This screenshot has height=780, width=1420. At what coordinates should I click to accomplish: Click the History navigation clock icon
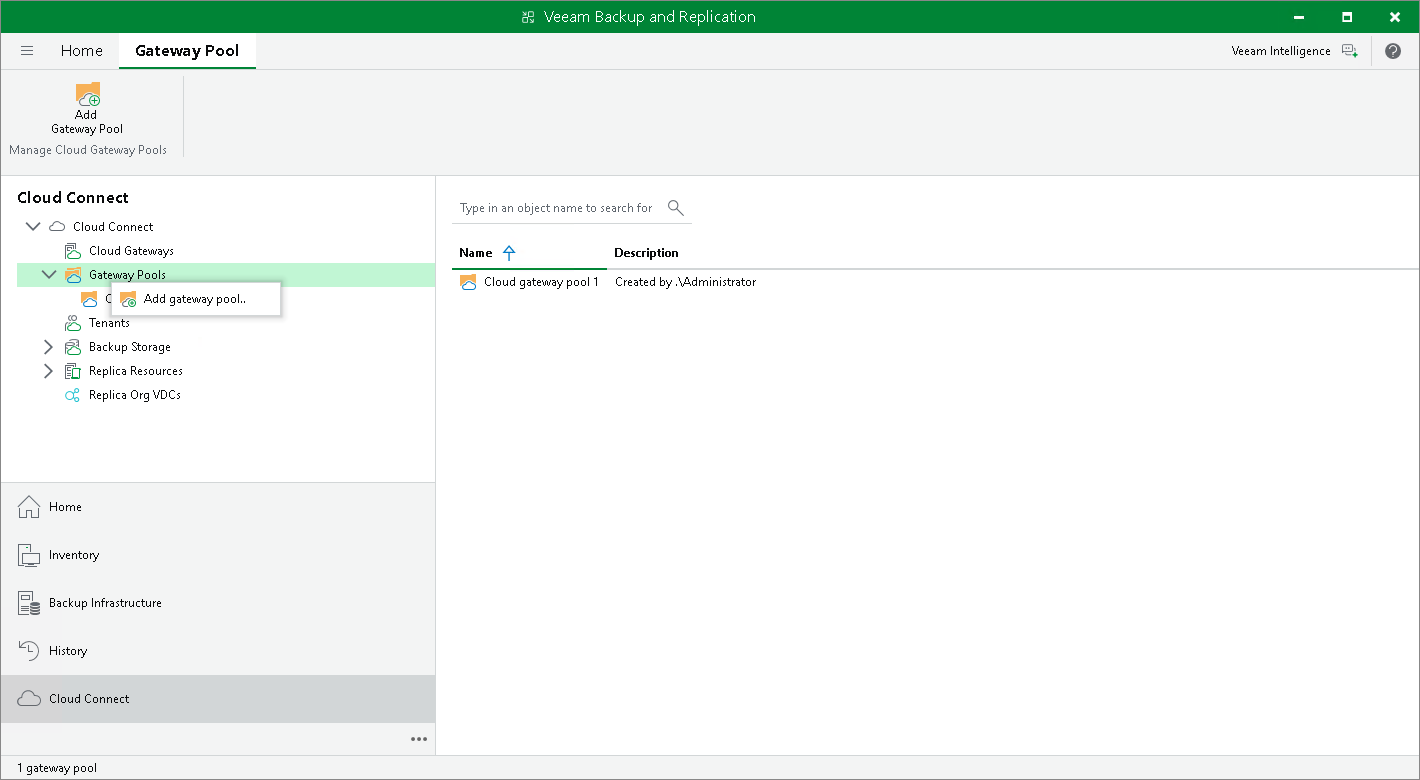[30, 651]
